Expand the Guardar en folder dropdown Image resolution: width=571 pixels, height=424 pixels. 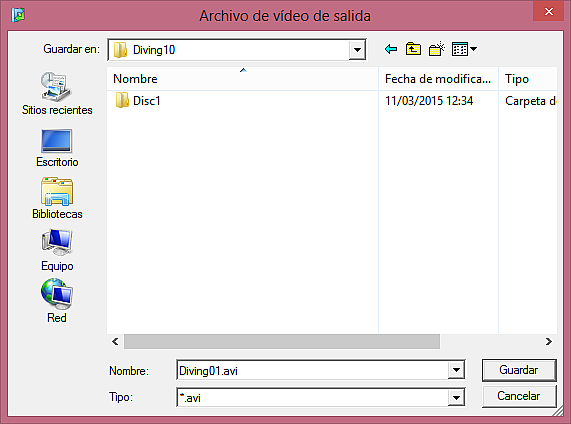[357, 50]
